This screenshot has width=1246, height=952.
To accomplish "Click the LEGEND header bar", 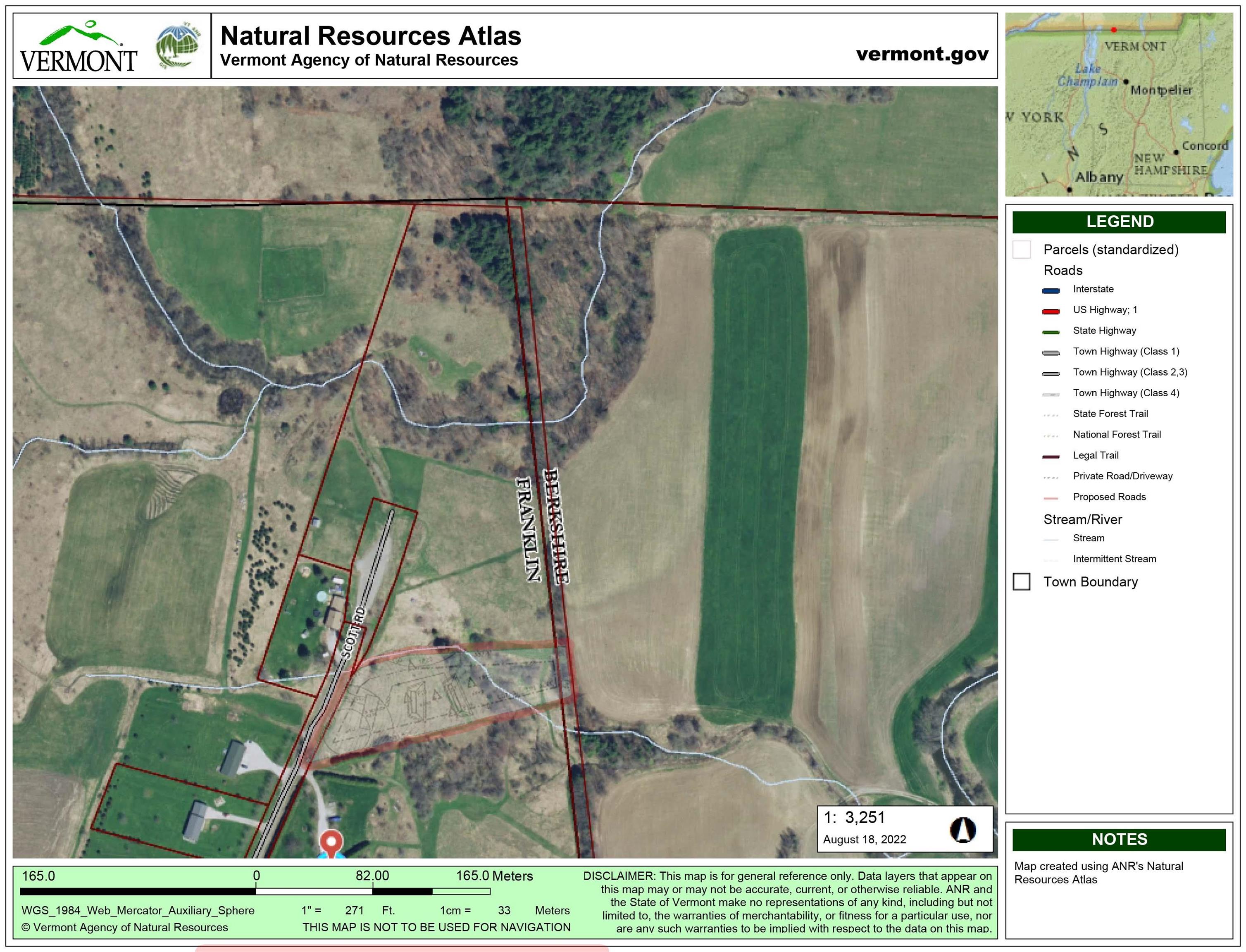I will [x=1119, y=221].
